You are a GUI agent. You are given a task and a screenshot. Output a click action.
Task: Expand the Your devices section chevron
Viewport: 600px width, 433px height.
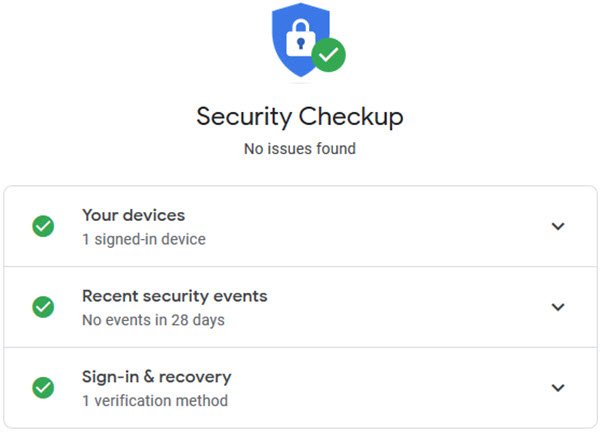[558, 226]
